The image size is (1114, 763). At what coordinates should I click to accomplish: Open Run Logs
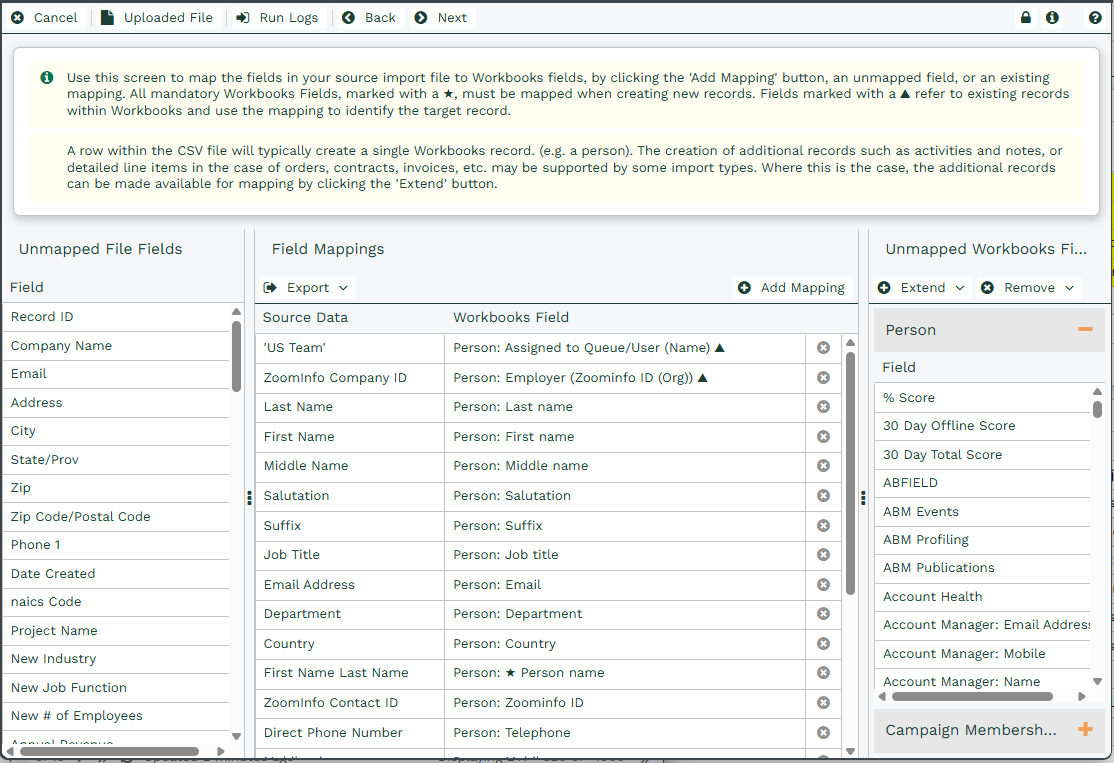pyautogui.click(x=278, y=18)
